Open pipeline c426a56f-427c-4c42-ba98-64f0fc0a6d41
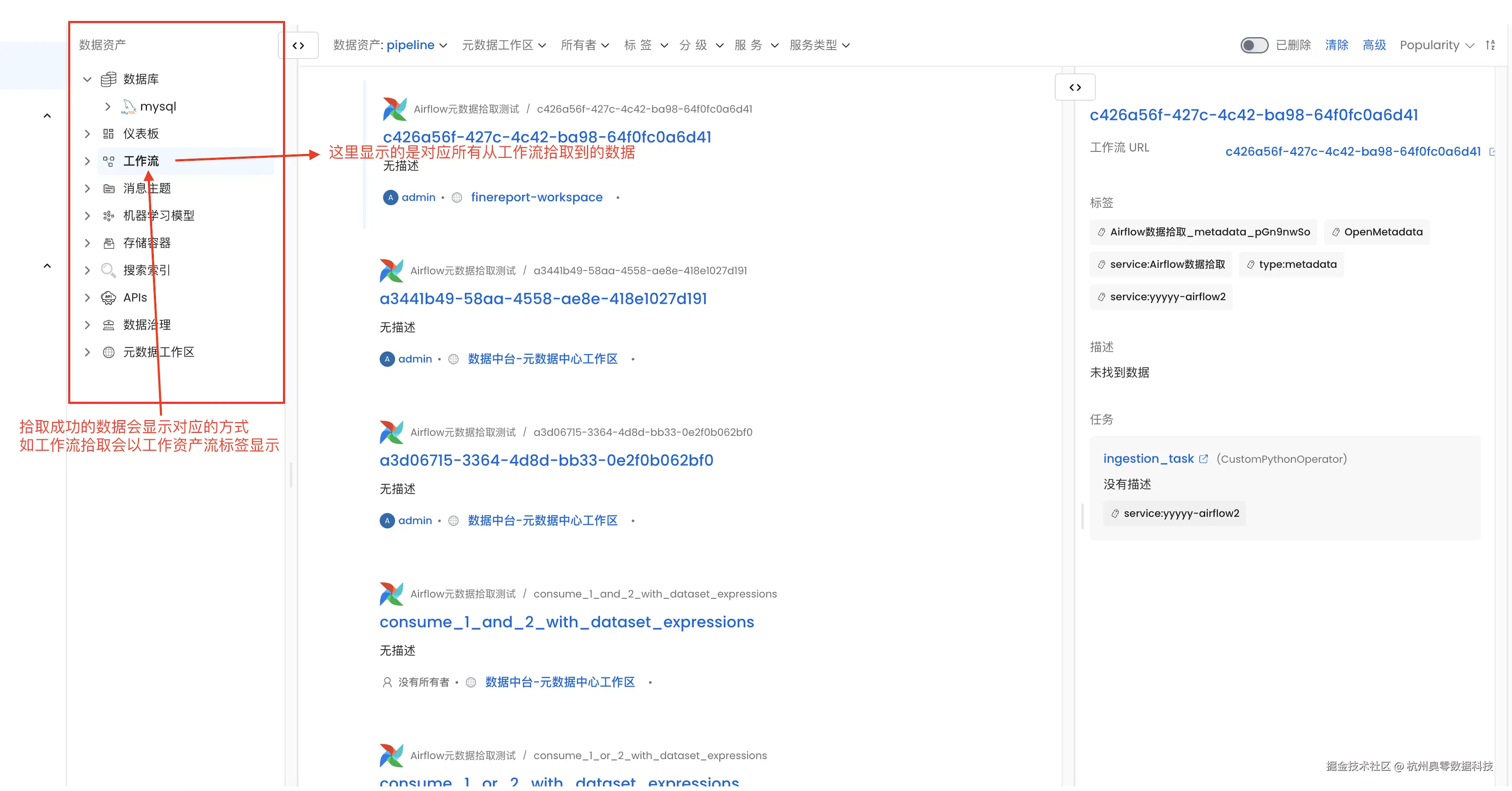 tap(546, 137)
